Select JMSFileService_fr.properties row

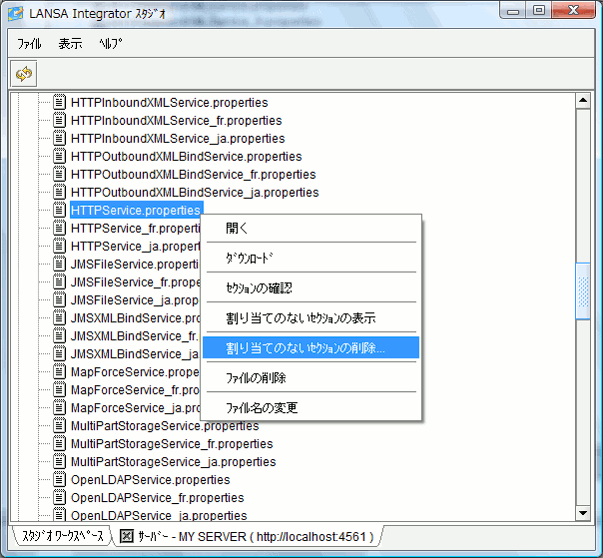tap(135, 282)
